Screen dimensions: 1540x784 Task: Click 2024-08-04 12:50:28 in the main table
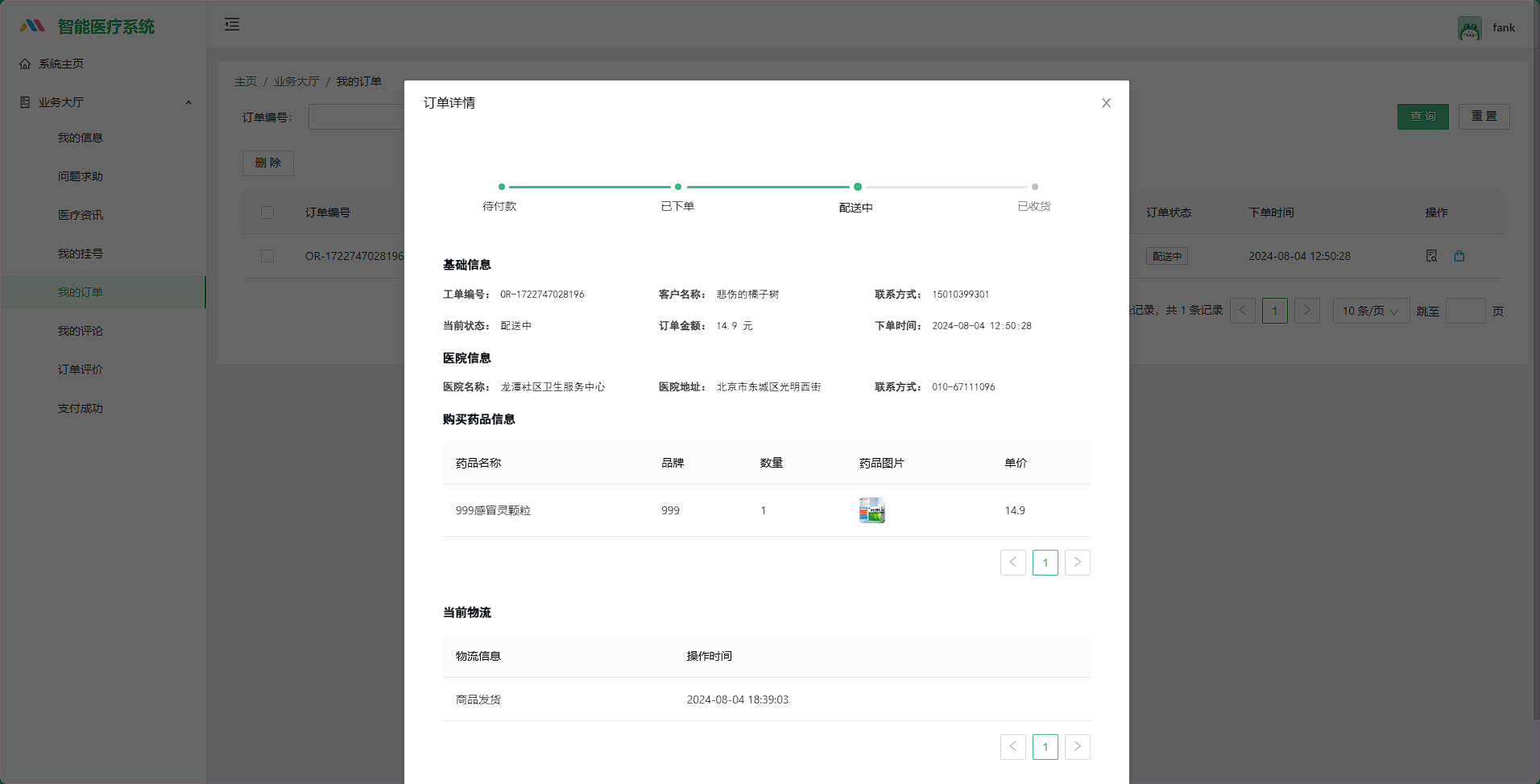(x=1299, y=256)
